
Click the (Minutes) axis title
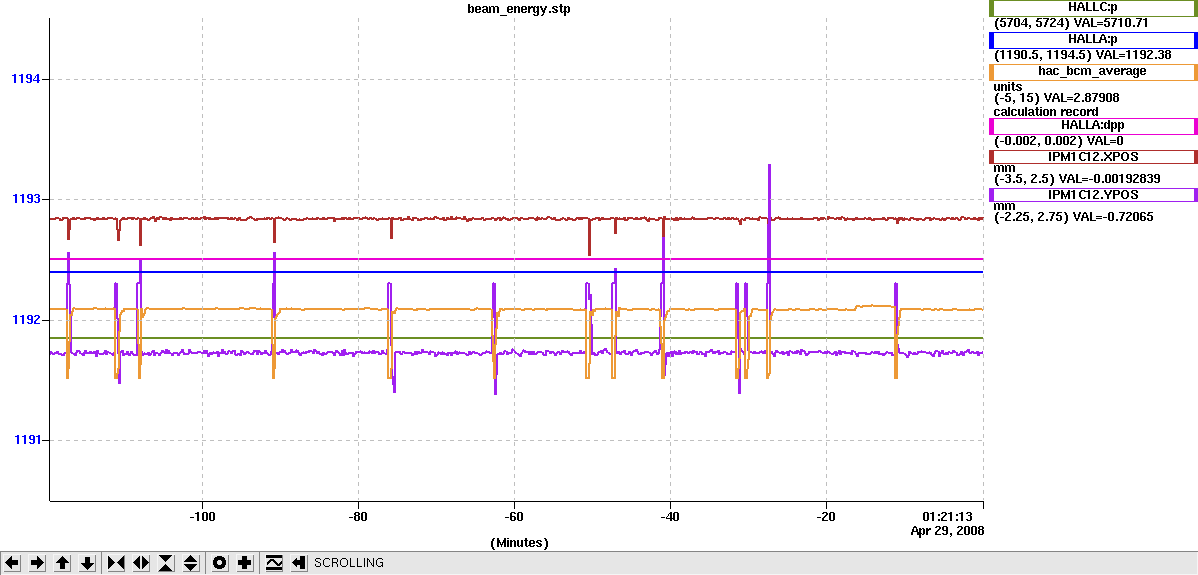(x=519, y=543)
